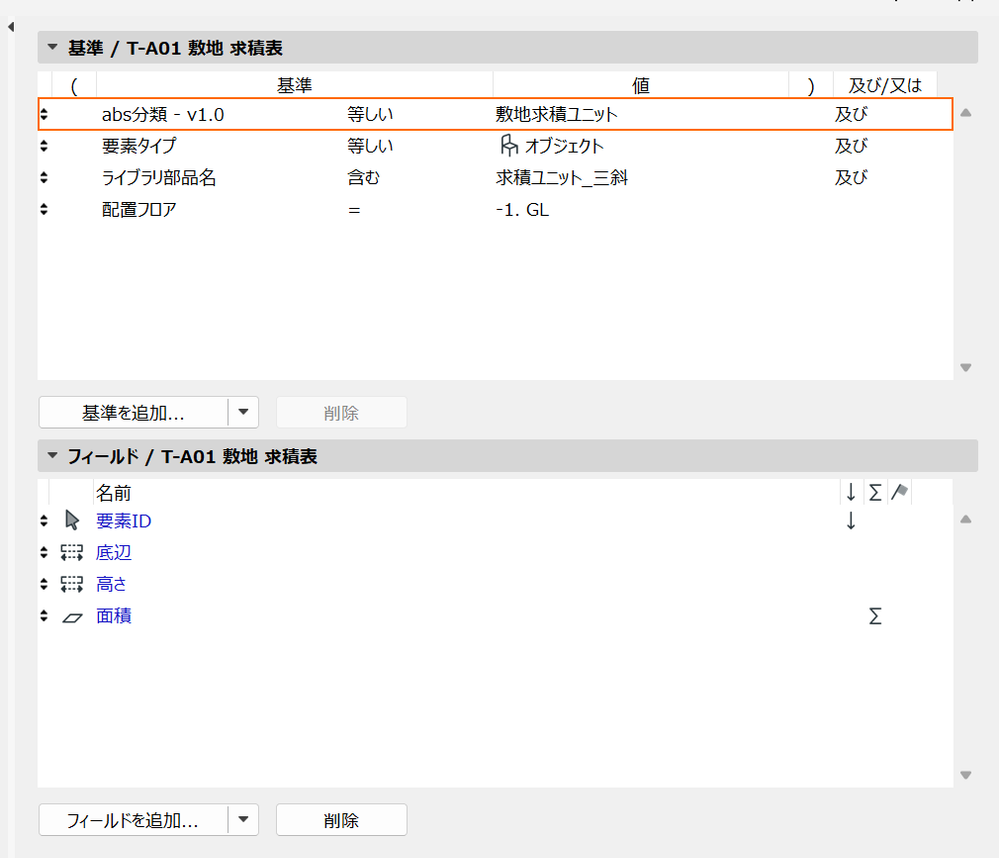The width and height of the screenshot is (999, 858).
Task: Click the = operator of 配置フロア row
Action: (x=354, y=210)
